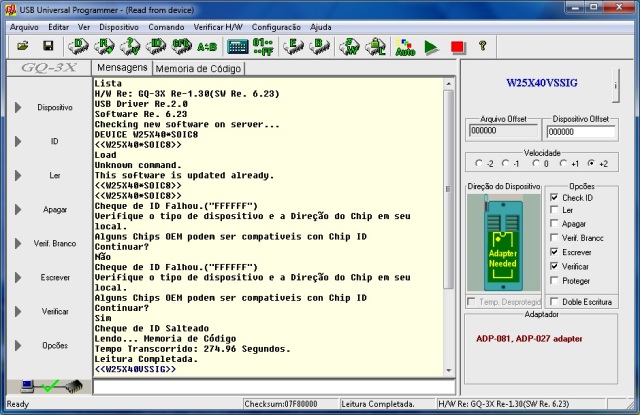Select speed -2 radio button
Viewport: 640px width, 415px height.
[479, 163]
